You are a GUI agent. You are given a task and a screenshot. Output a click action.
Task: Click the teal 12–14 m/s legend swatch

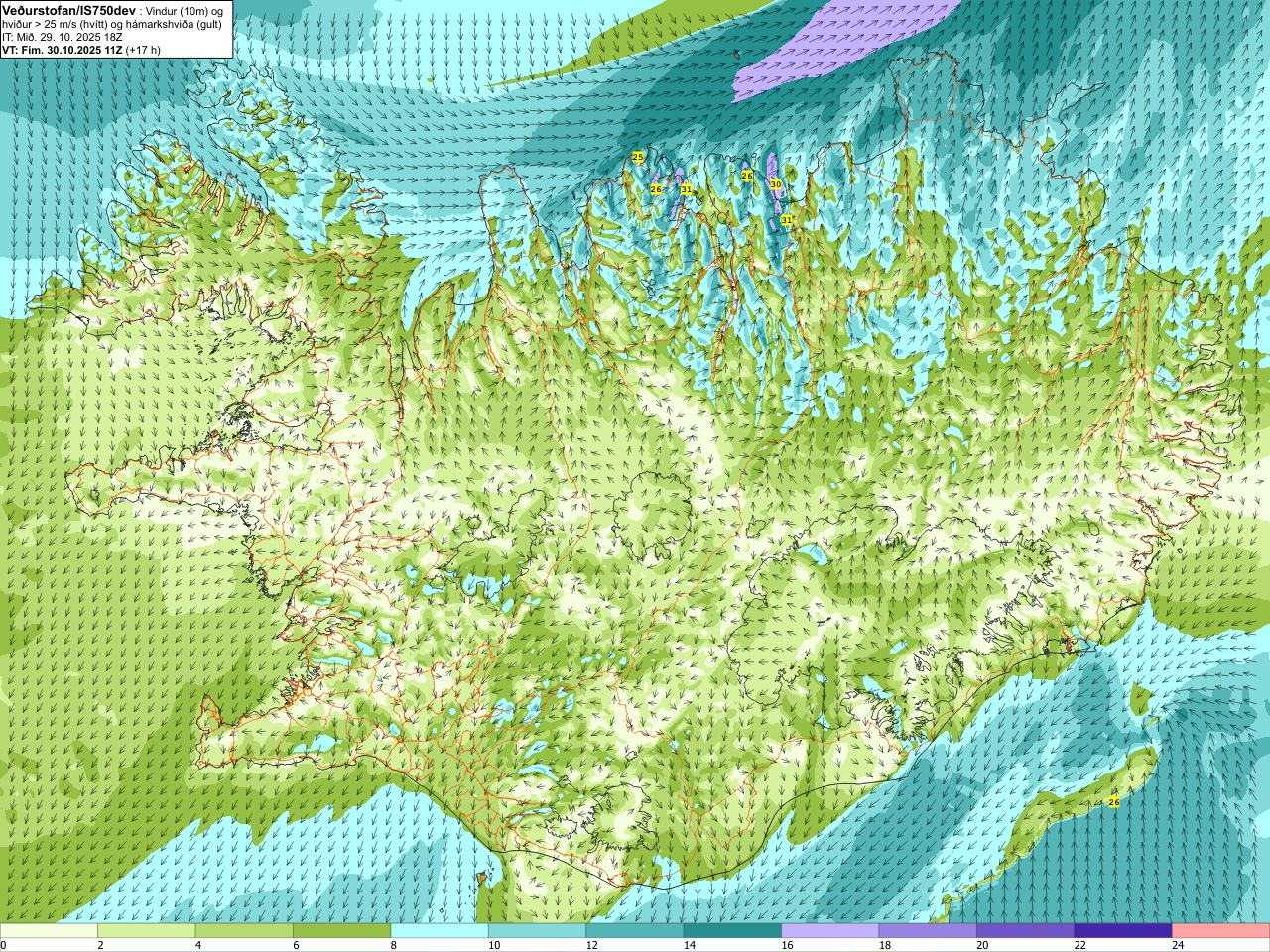(x=635, y=931)
